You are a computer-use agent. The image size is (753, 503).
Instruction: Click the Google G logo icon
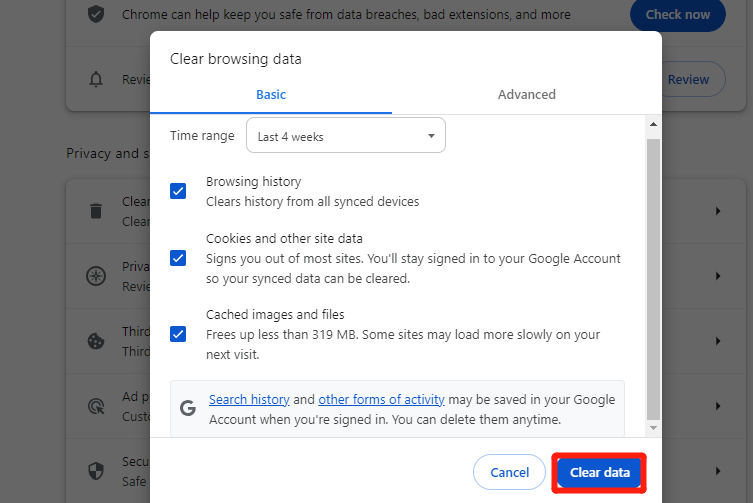pos(188,408)
